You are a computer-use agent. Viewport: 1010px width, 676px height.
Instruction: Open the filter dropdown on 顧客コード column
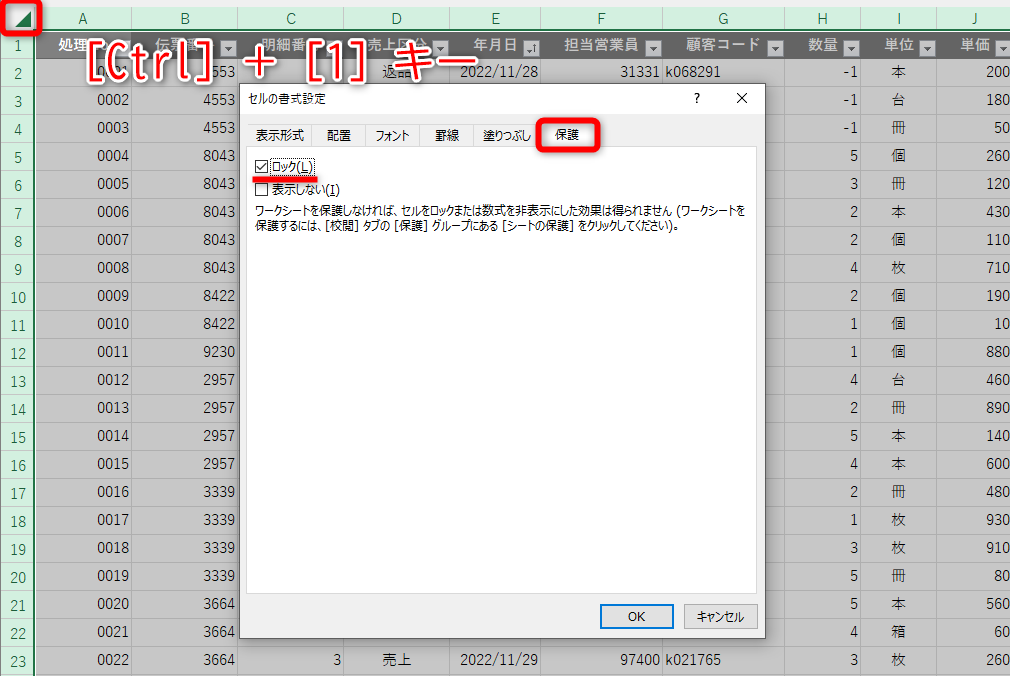[x=776, y=47]
